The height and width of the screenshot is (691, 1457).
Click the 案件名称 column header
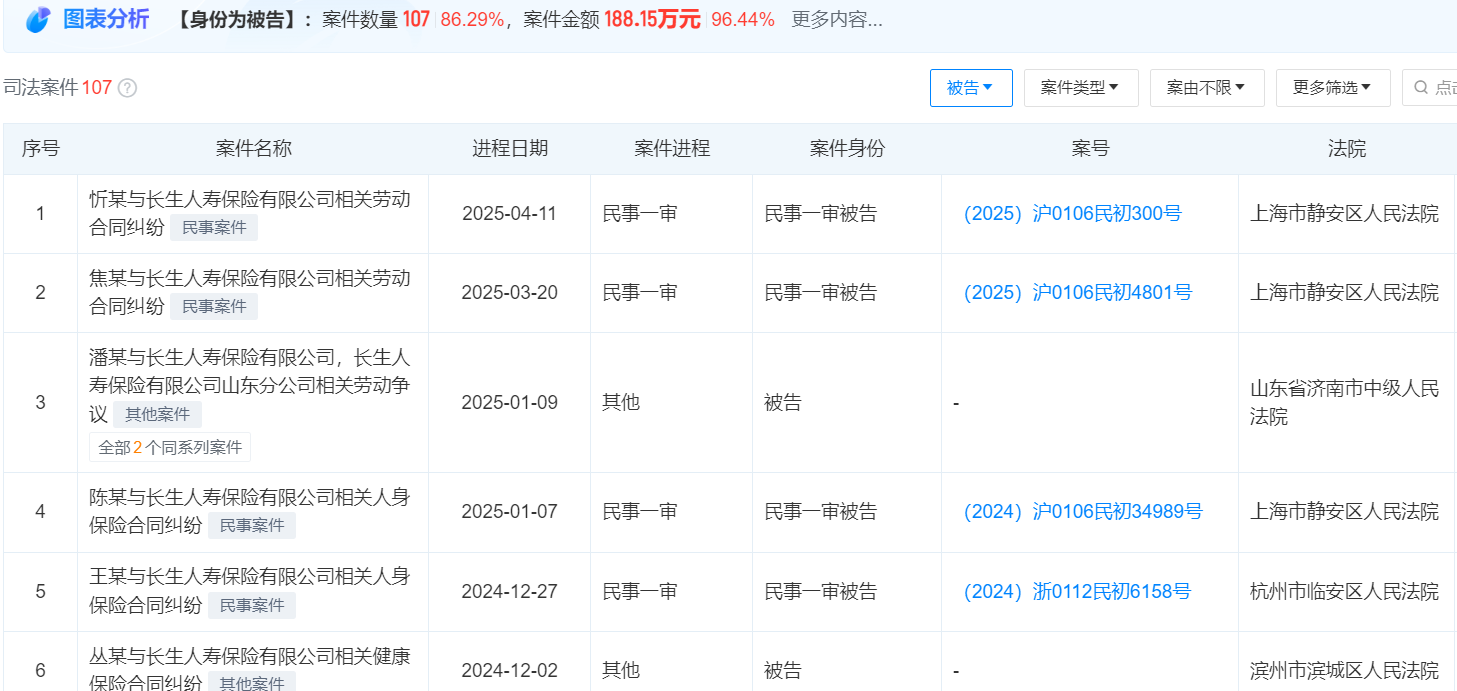(254, 149)
